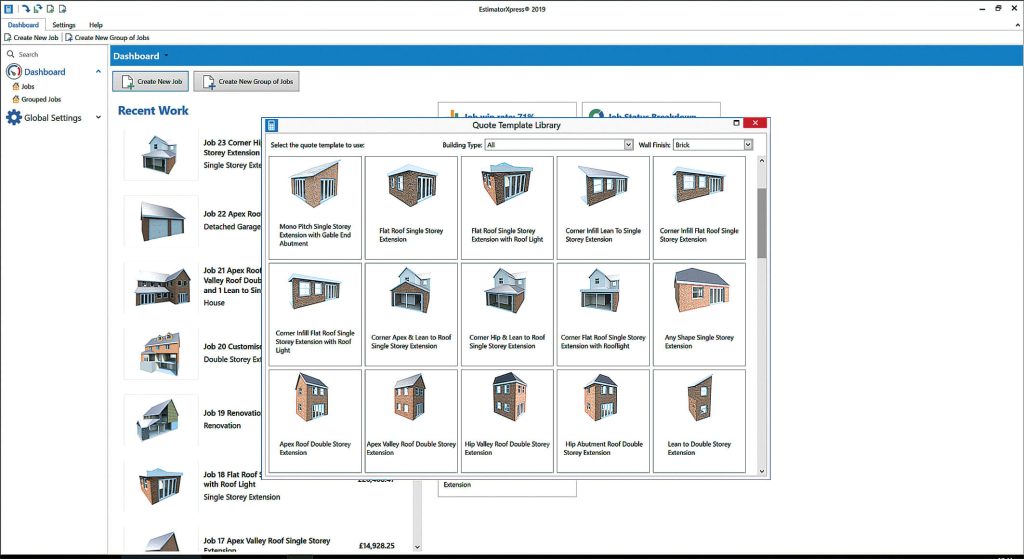Open Job 21 house thumbnail in Recent Work
This screenshot has height=559, width=1024.
161,287
